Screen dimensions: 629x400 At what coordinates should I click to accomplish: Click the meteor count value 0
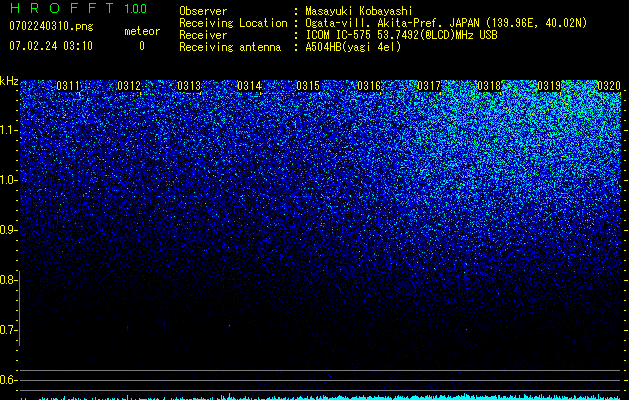(x=142, y=46)
